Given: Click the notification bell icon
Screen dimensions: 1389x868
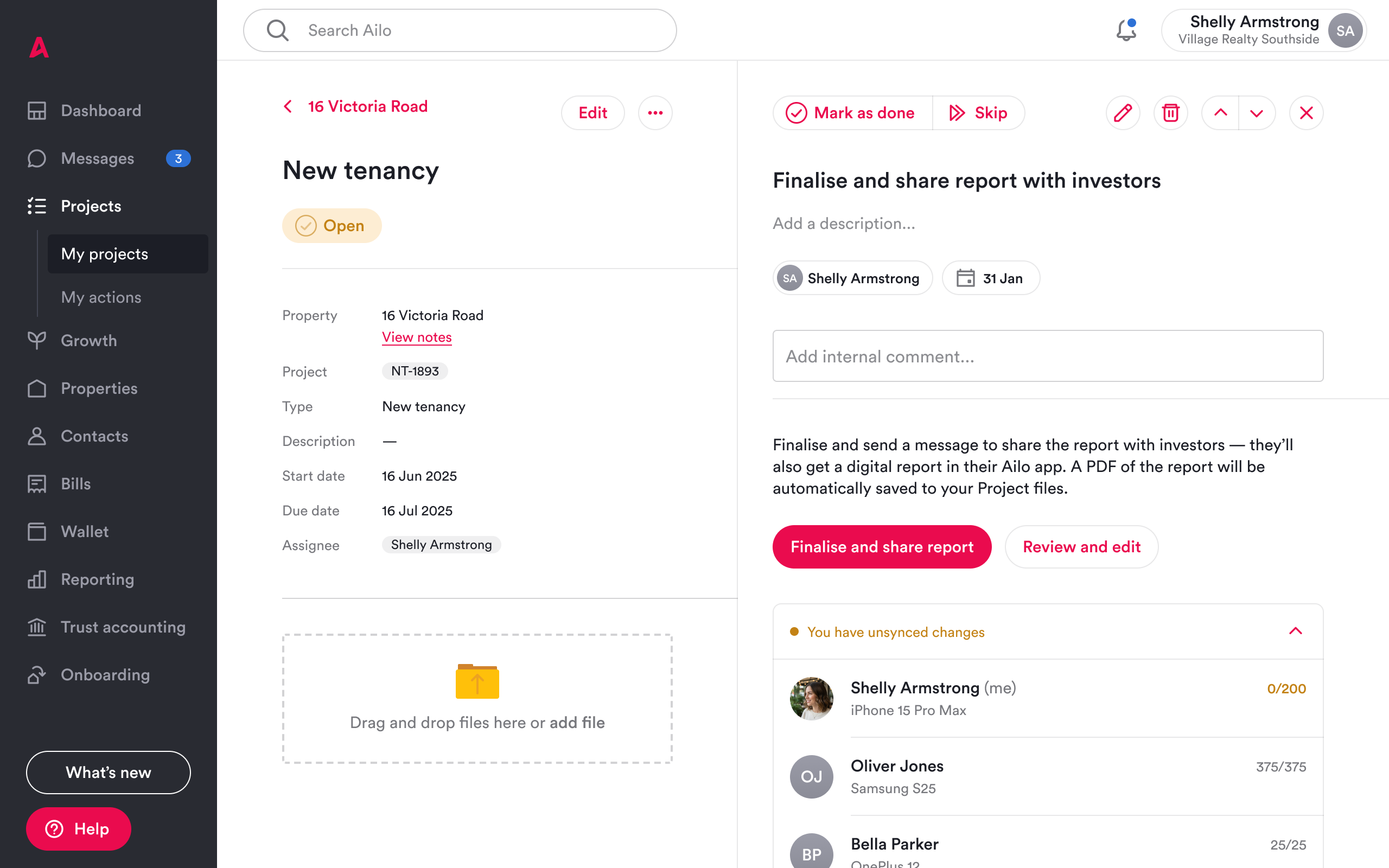Looking at the screenshot, I should [x=1125, y=30].
